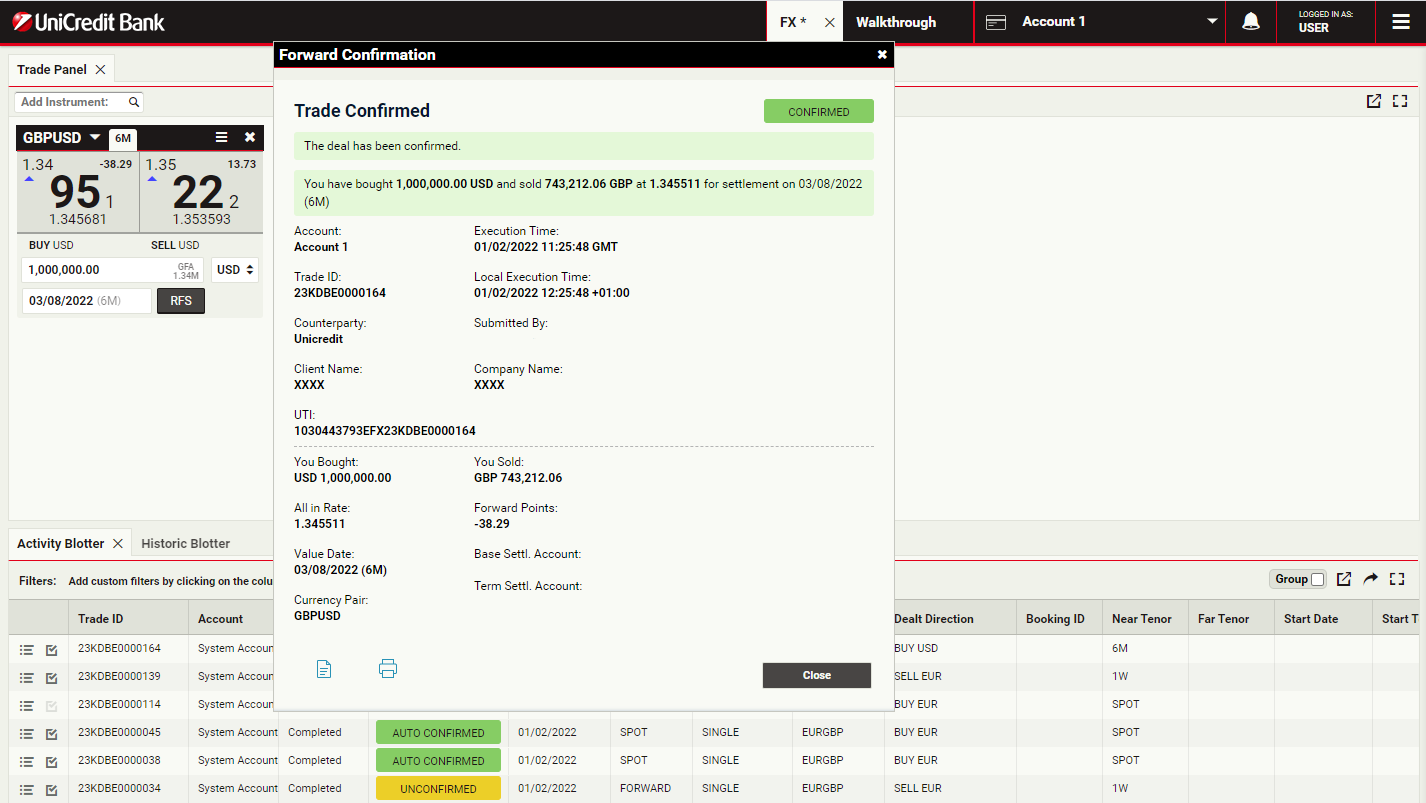Open the hamburger main menu
Screen dimensions: 1426x803
click(x=1400, y=22)
